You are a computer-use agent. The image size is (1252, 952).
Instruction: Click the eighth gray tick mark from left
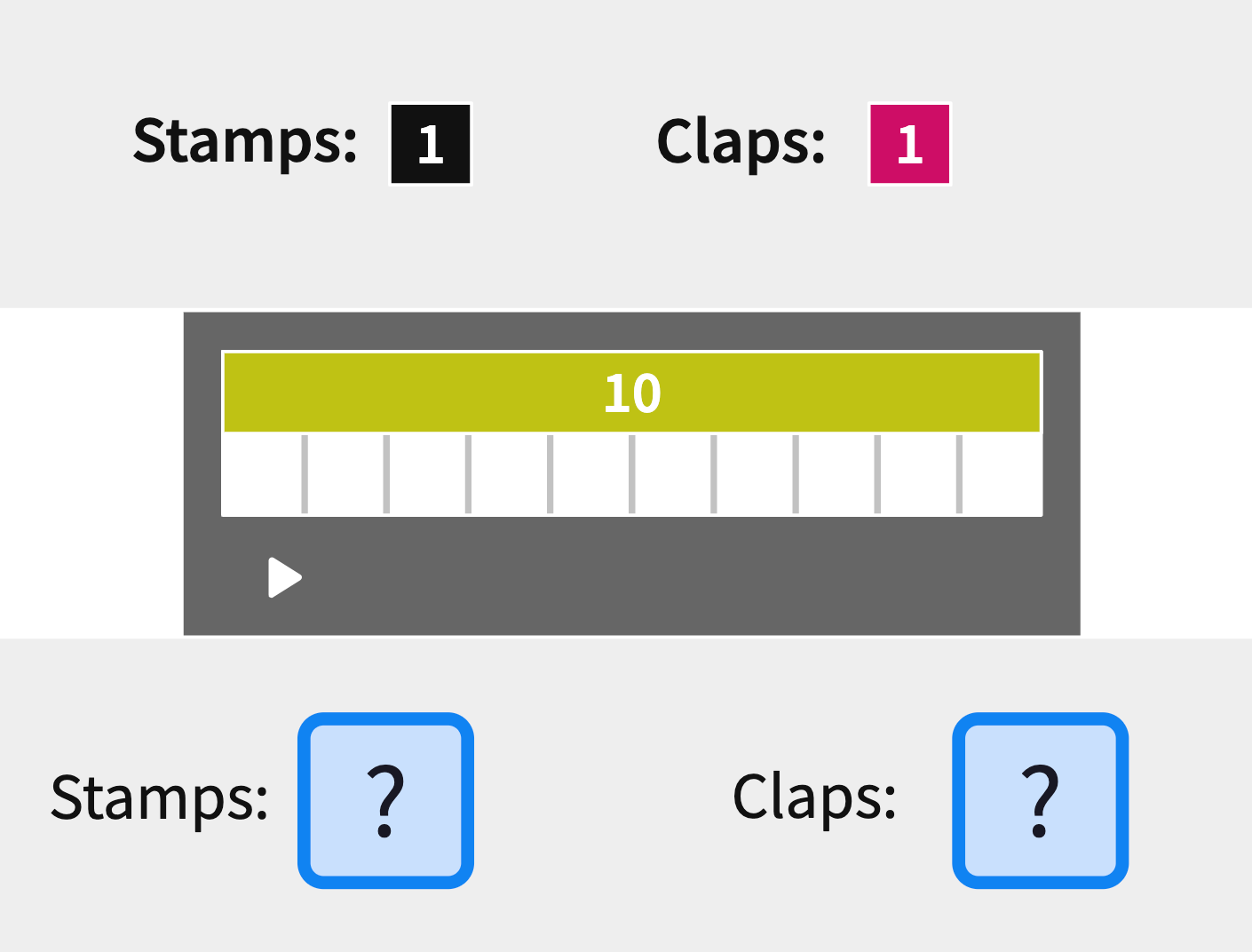coord(877,473)
